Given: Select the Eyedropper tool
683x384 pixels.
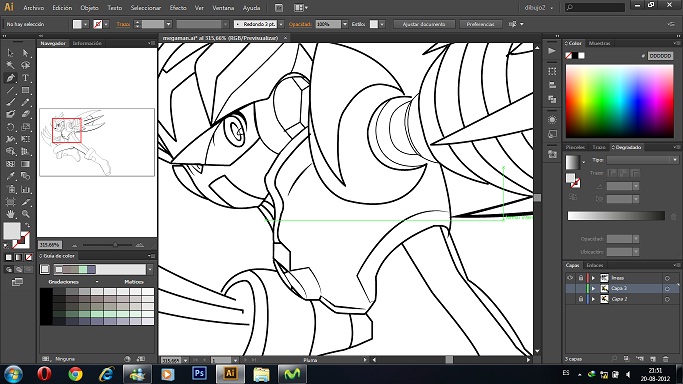Looking at the screenshot, I should 10,176.
